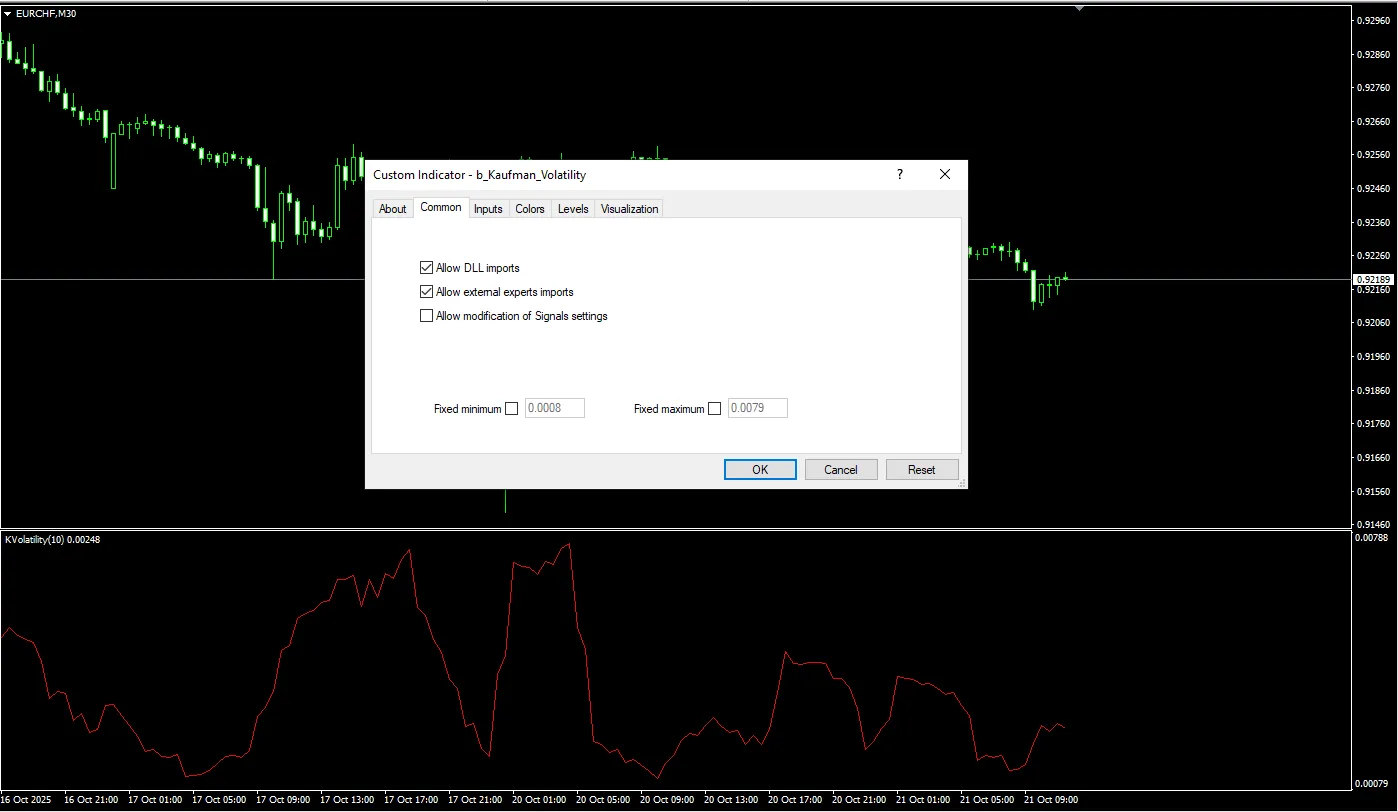Click the Fixed maximum value field
This screenshot has width=1398, height=812.
[757, 408]
